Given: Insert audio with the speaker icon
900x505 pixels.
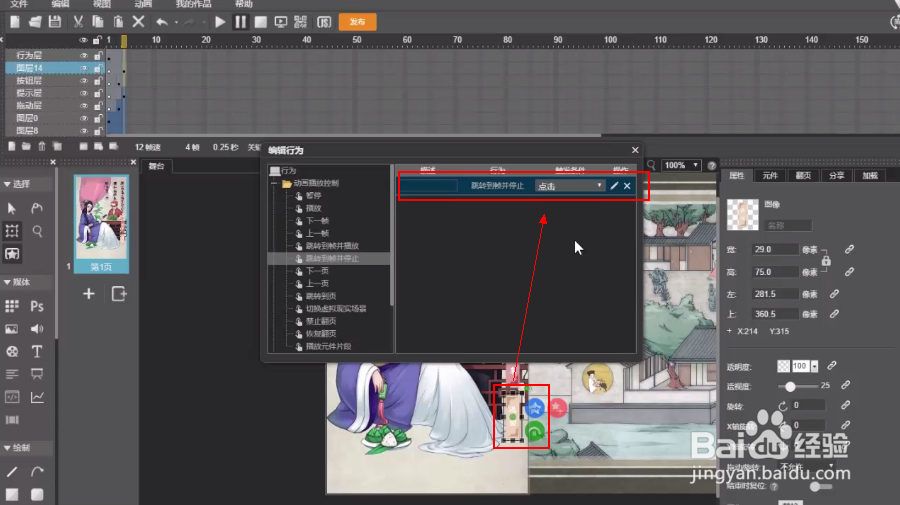Looking at the screenshot, I should pos(37,329).
